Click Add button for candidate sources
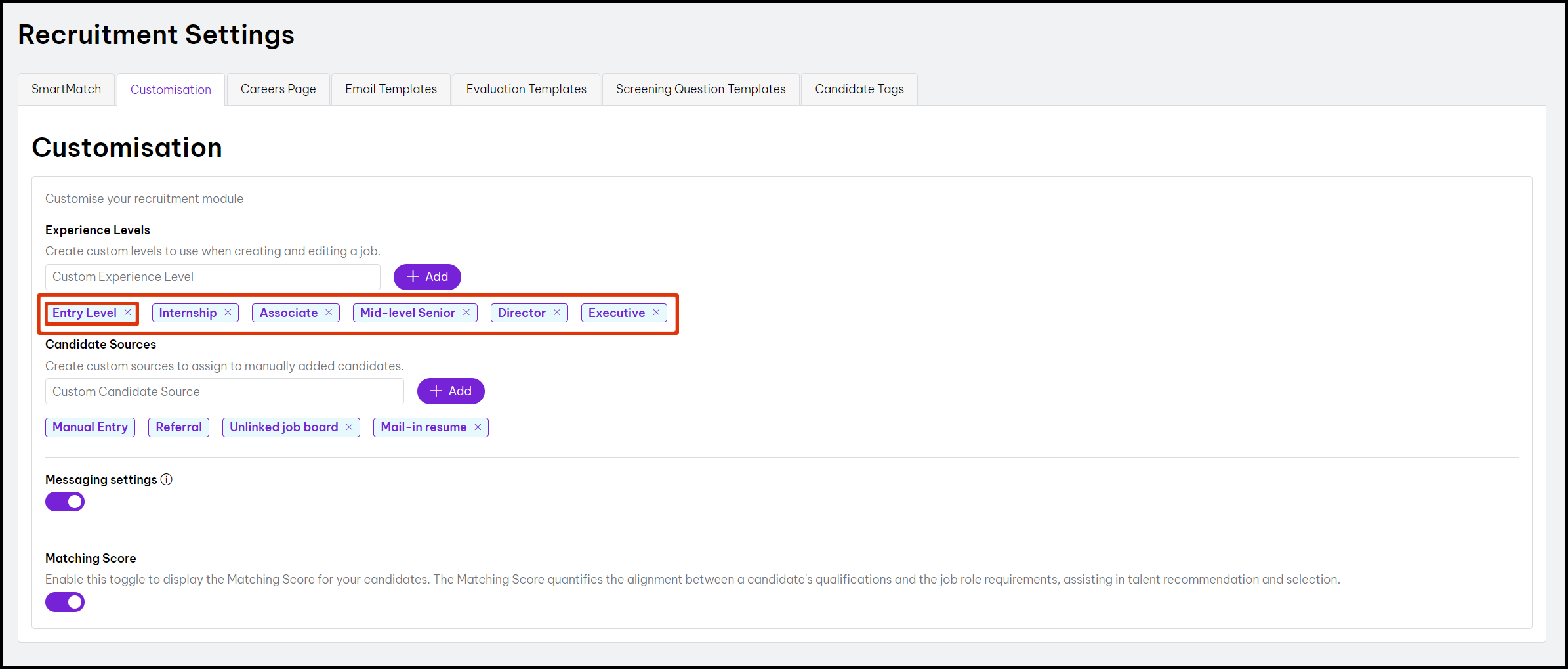The width and height of the screenshot is (1568, 669). [451, 391]
